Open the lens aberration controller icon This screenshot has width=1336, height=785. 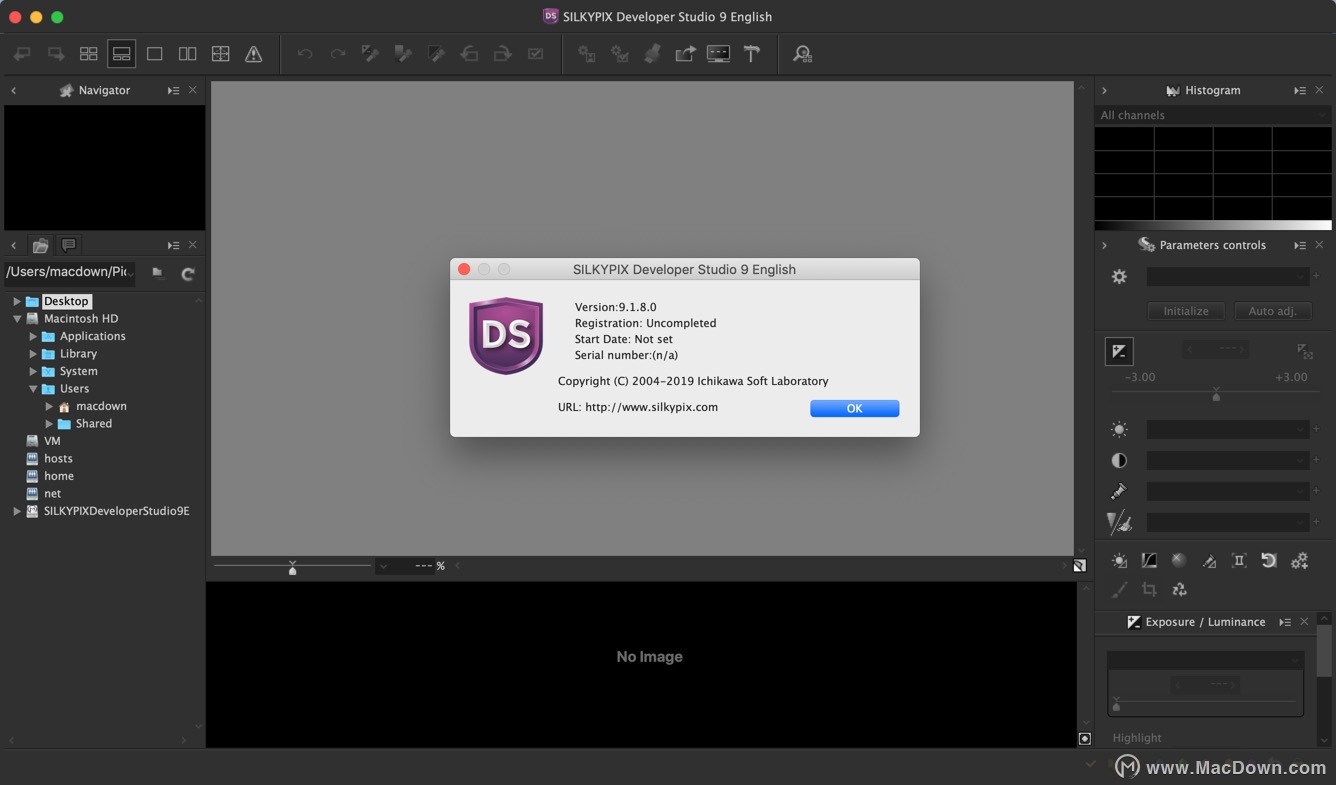(x=1239, y=561)
